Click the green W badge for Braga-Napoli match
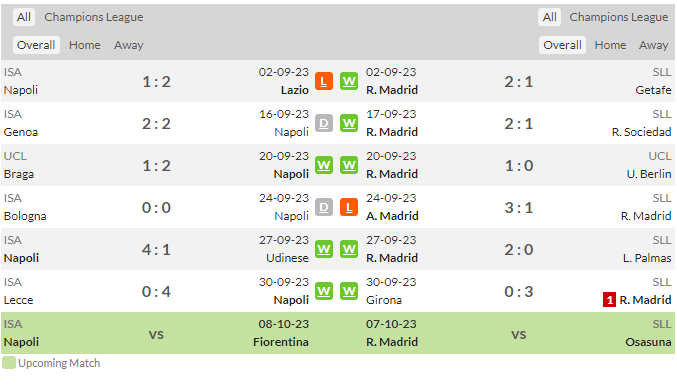The width and height of the screenshot is (677, 389). (x=324, y=165)
